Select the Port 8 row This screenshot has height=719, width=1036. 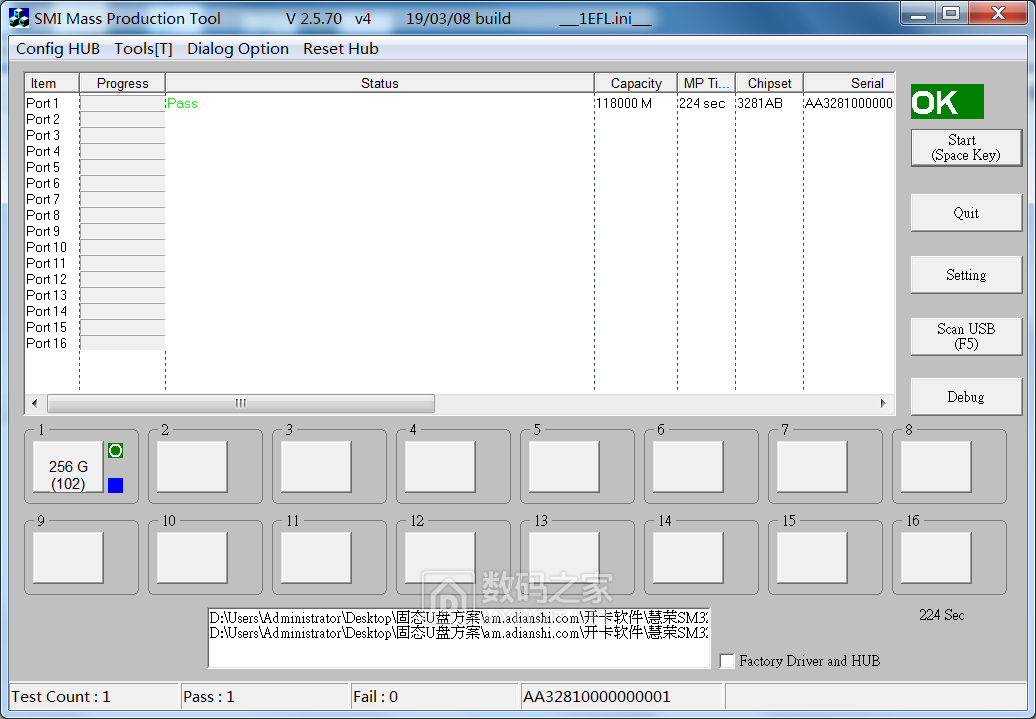click(459, 215)
